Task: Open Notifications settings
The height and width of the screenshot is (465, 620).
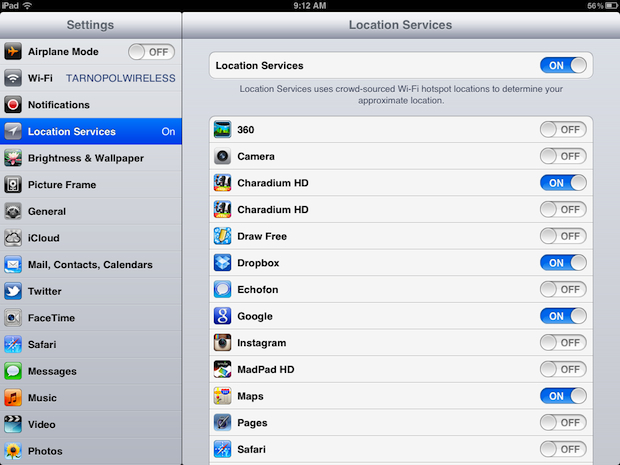Action: tap(91, 105)
